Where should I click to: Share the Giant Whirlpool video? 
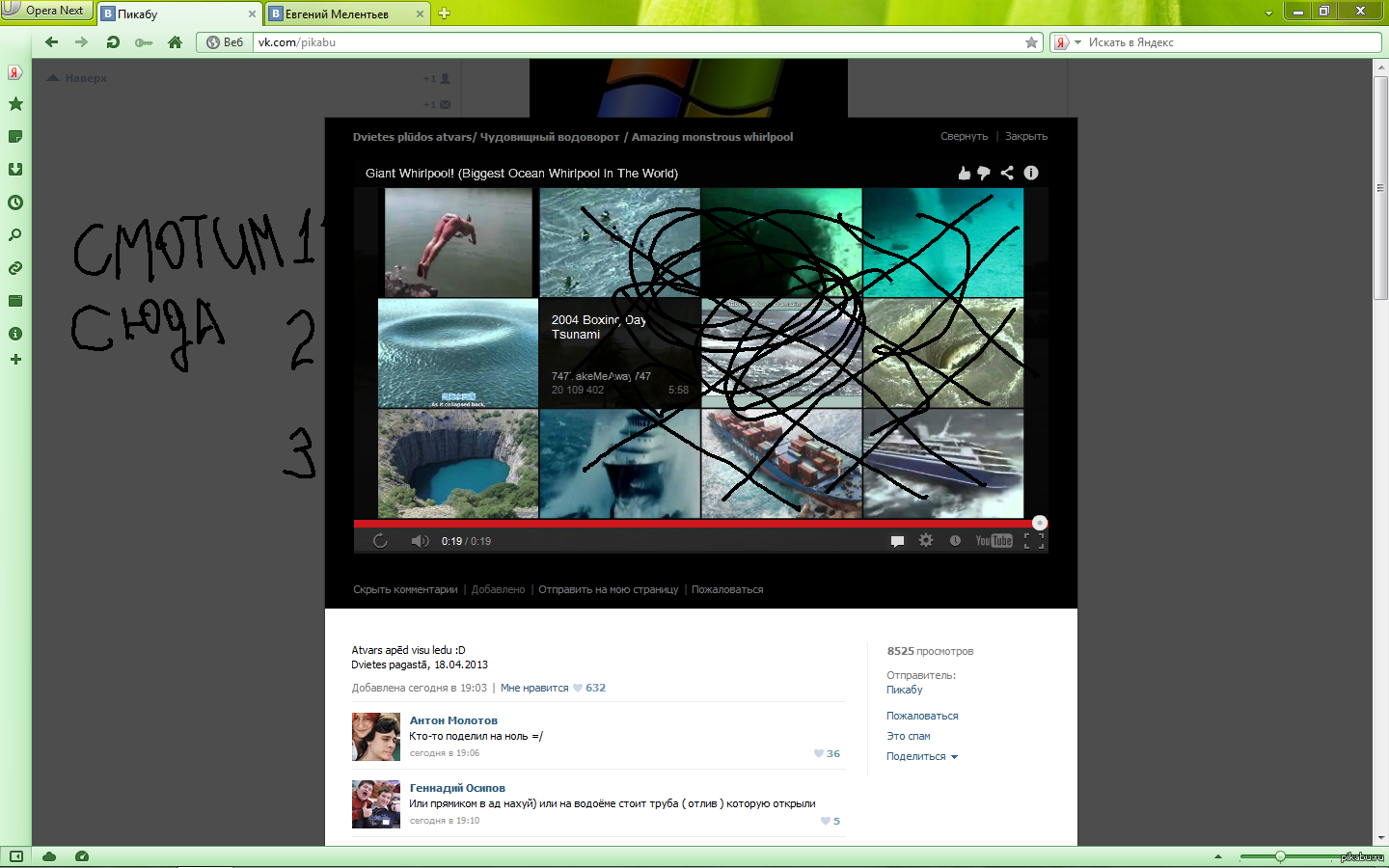1007,173
